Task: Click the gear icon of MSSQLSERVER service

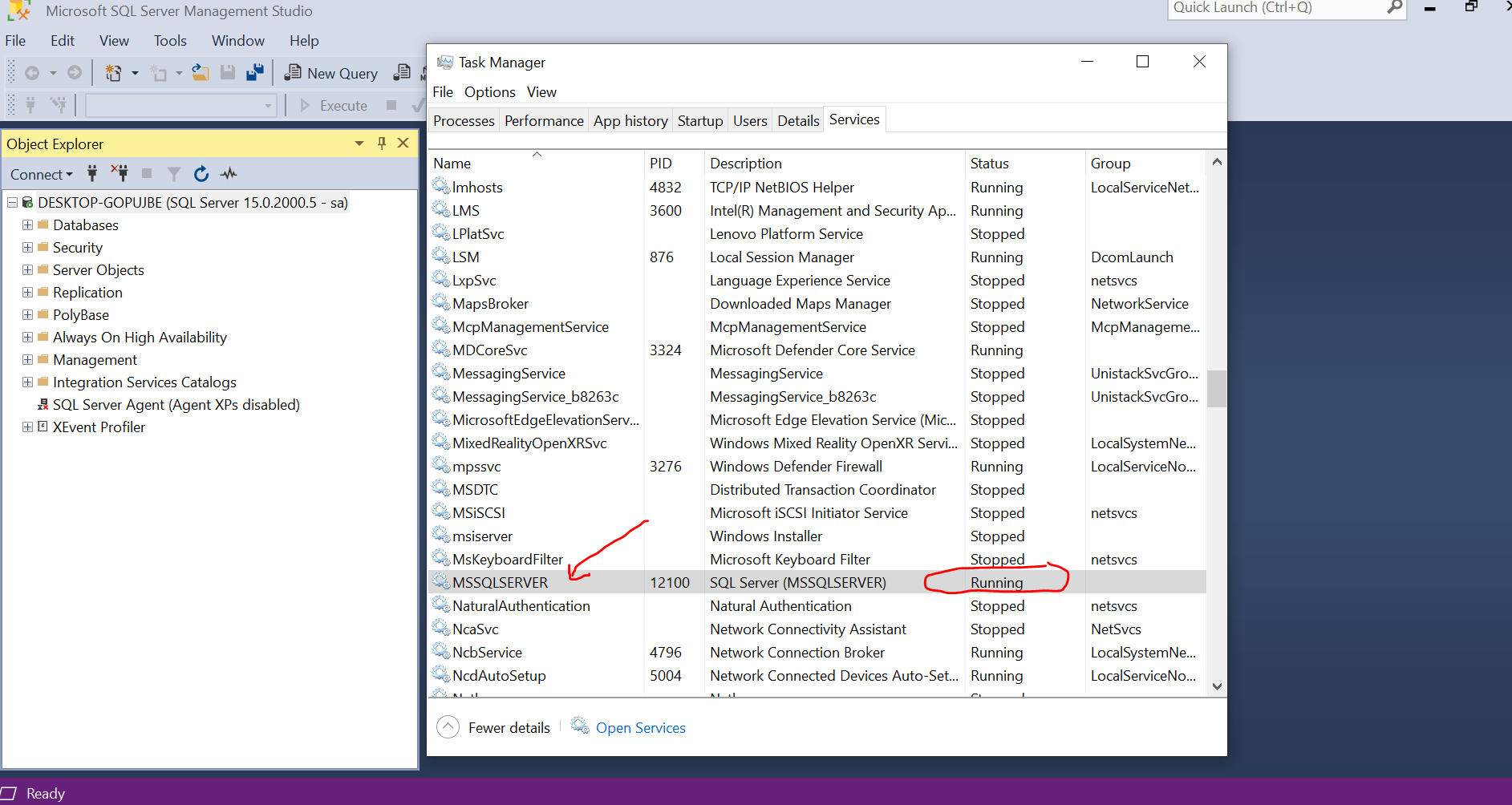Action: click(x=441, y=581)
